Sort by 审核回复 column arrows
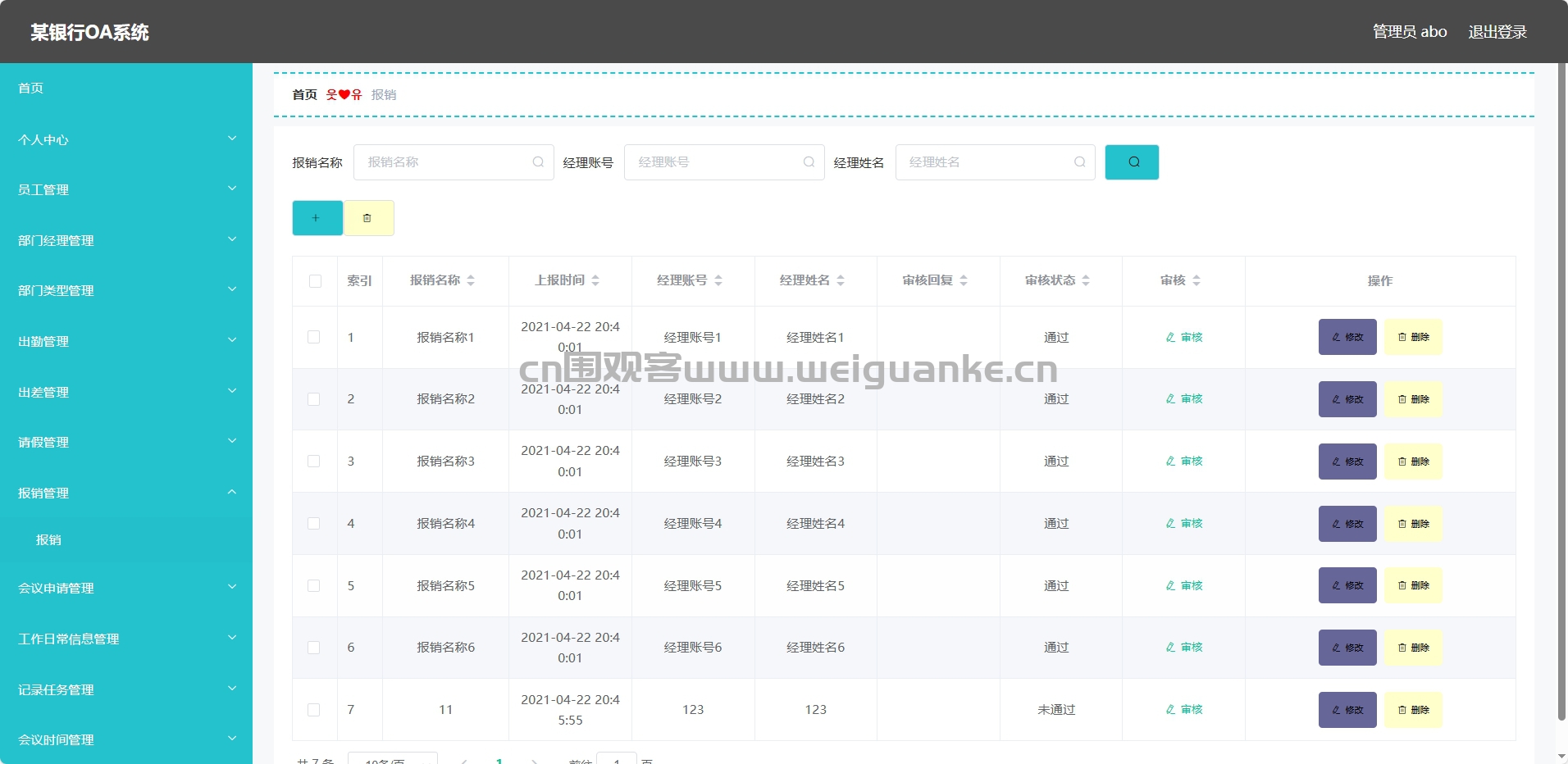Viewport: 1568px width, 764px height. coord(964,280)
